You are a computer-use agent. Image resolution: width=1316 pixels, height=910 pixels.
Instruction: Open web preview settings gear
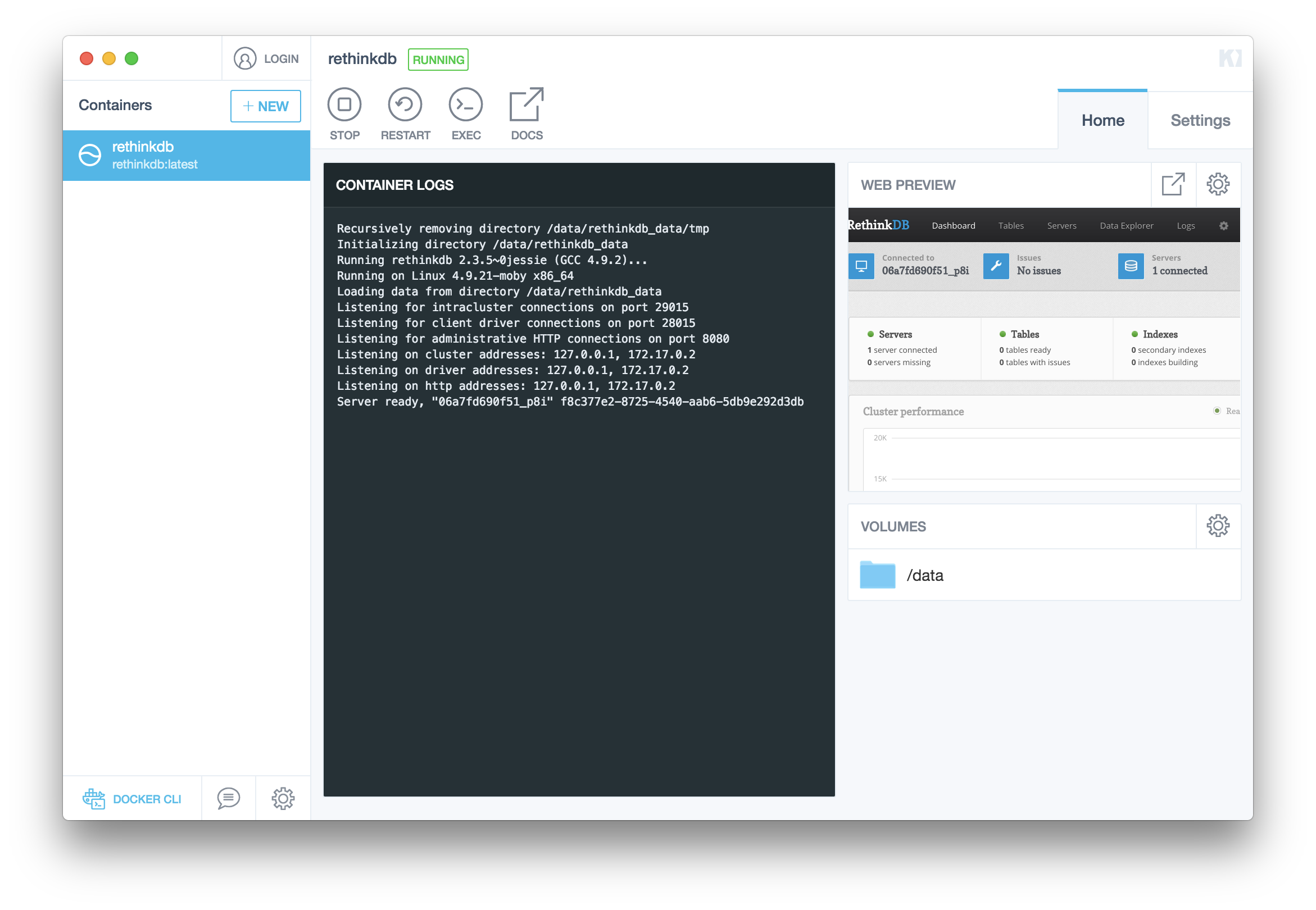pyautogui.click(x=1217, y=184)
